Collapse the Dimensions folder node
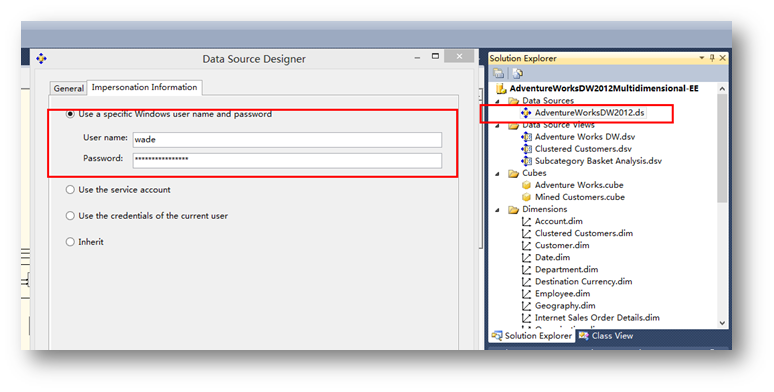Image resolution: width=774 pixels, height=392 pixels. (498, 209)
